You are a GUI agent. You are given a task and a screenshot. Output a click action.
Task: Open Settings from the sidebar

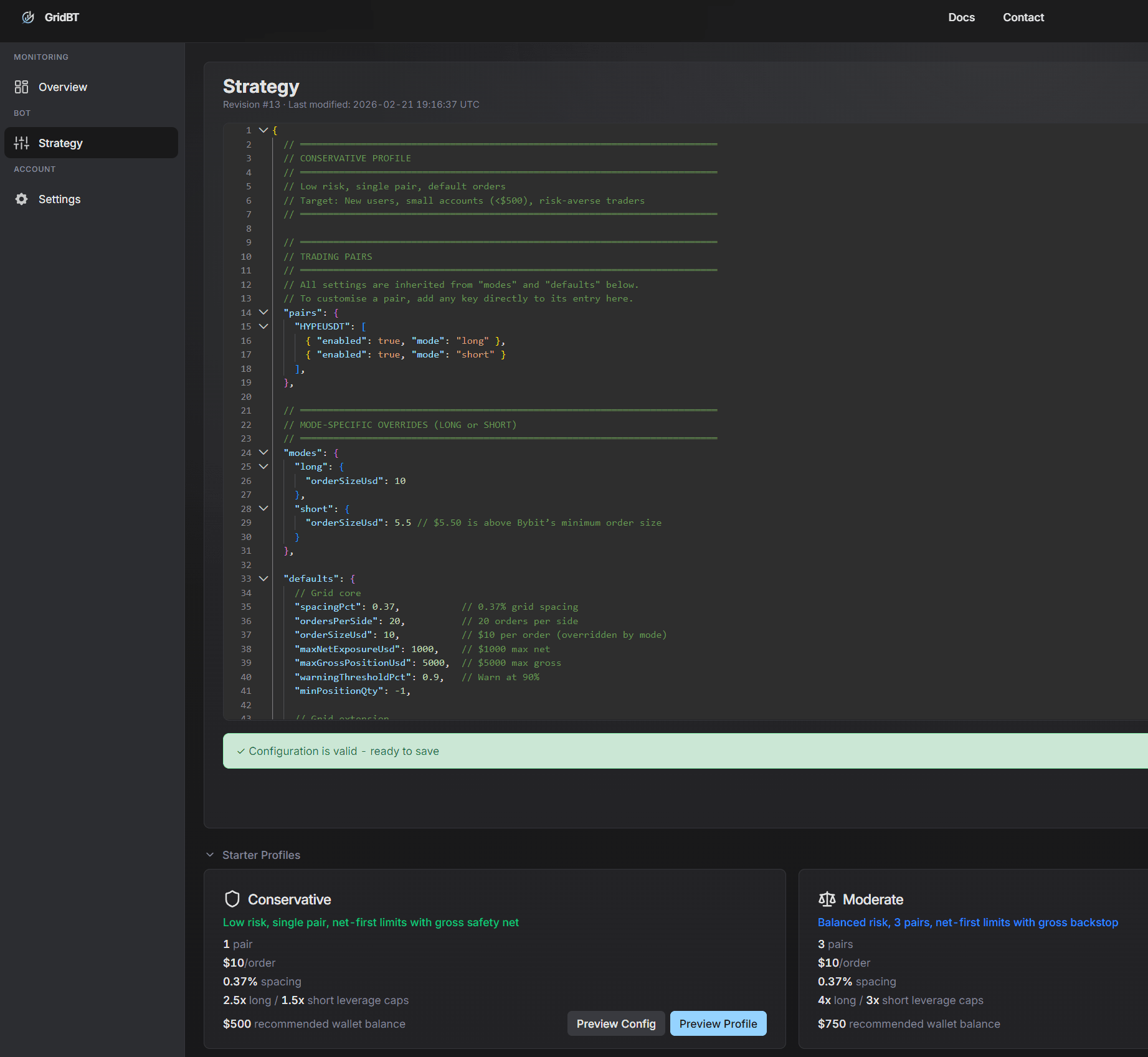[x=92, y=199]
